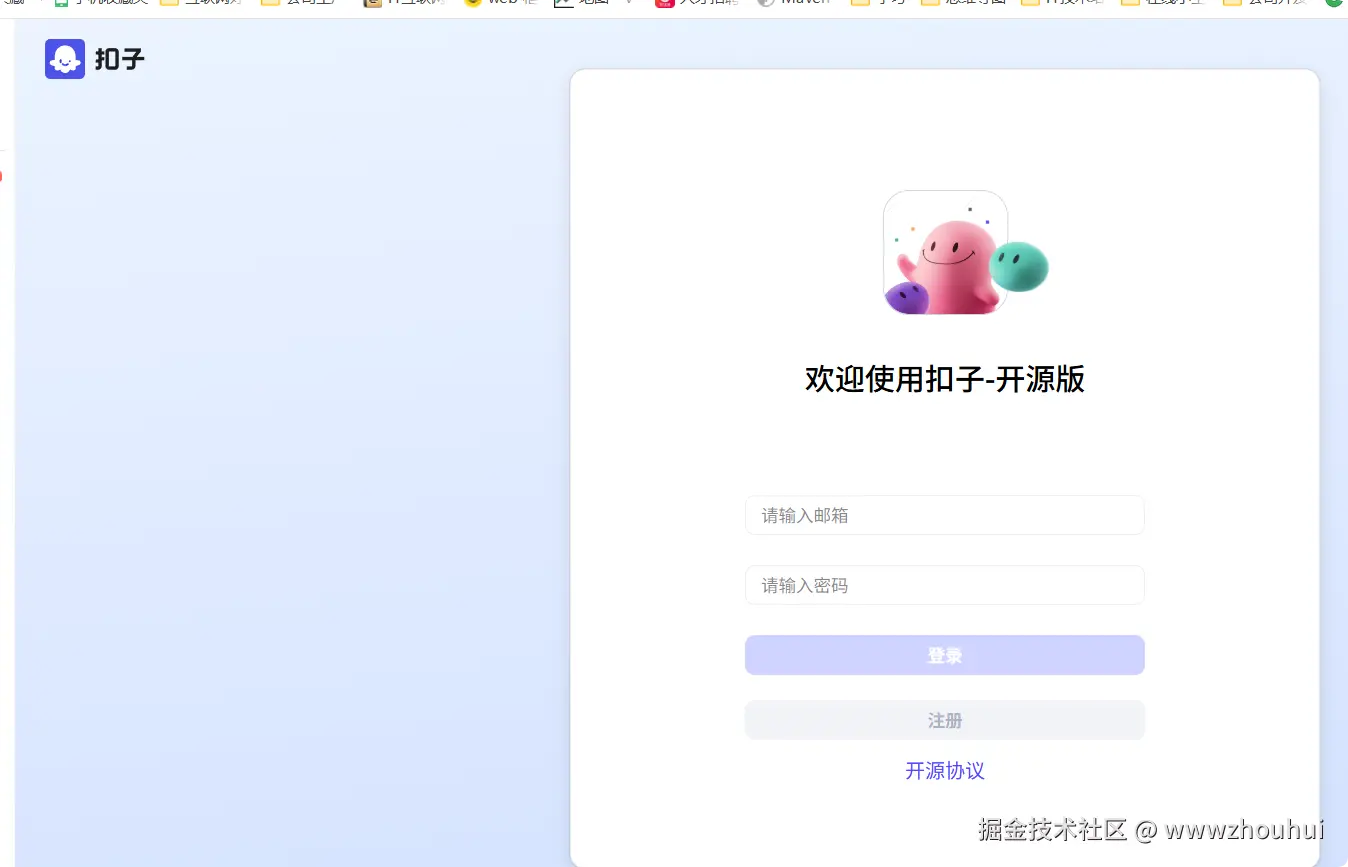This screenshot has width=1348, height=867.
Task: Click the Coze mascot illustration
Action: tap(965, 253)
